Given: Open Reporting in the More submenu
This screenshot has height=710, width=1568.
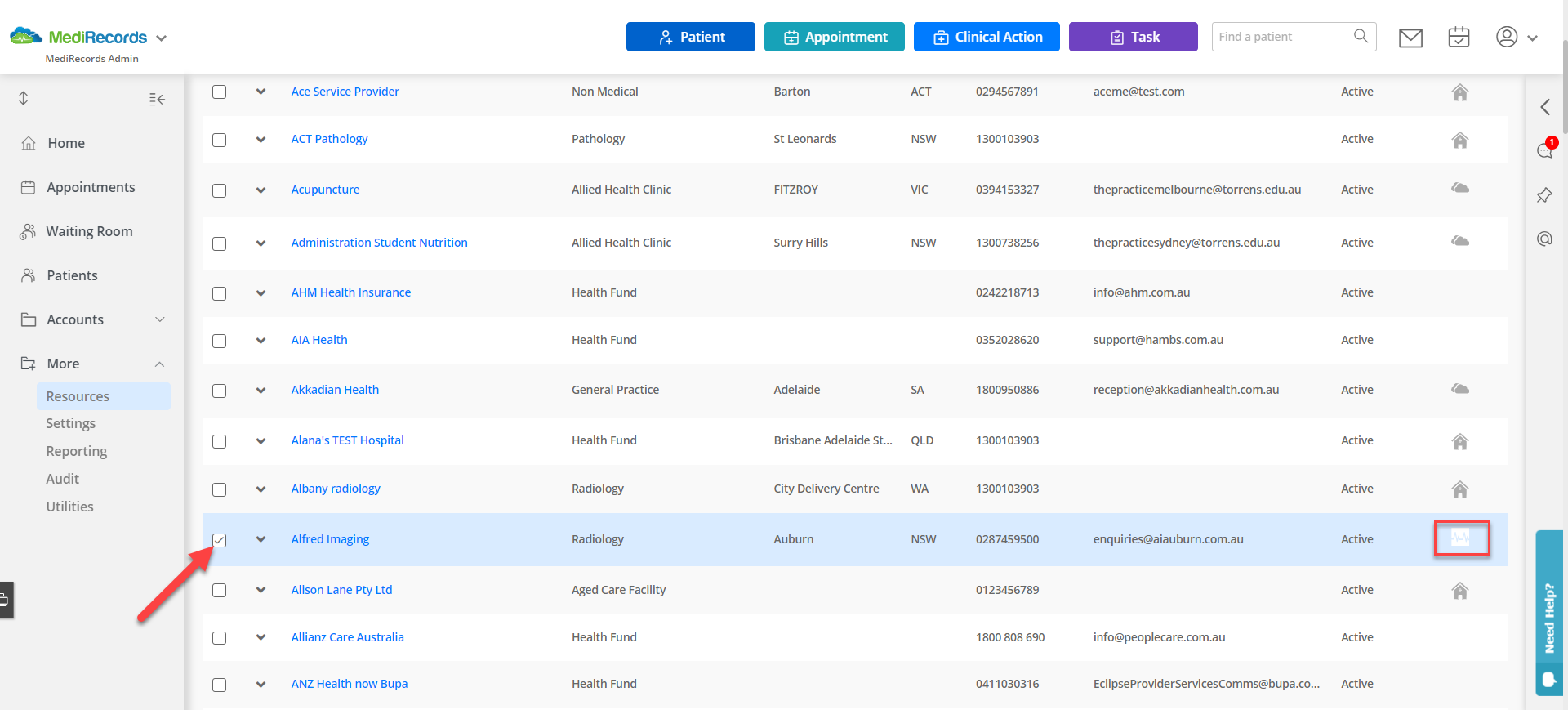Looking at the screenshot, I should click(x=77, y=451).
